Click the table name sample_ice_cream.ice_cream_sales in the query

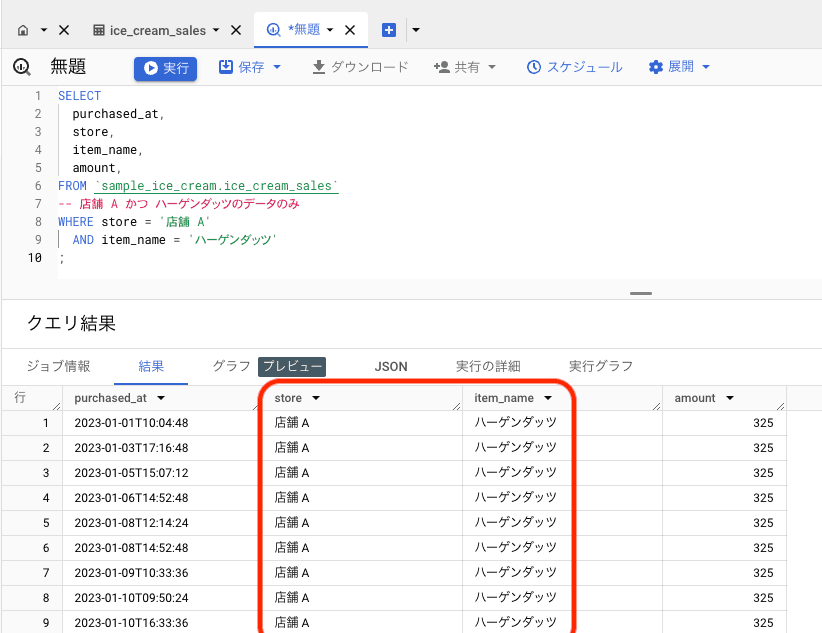pos(217,186)
